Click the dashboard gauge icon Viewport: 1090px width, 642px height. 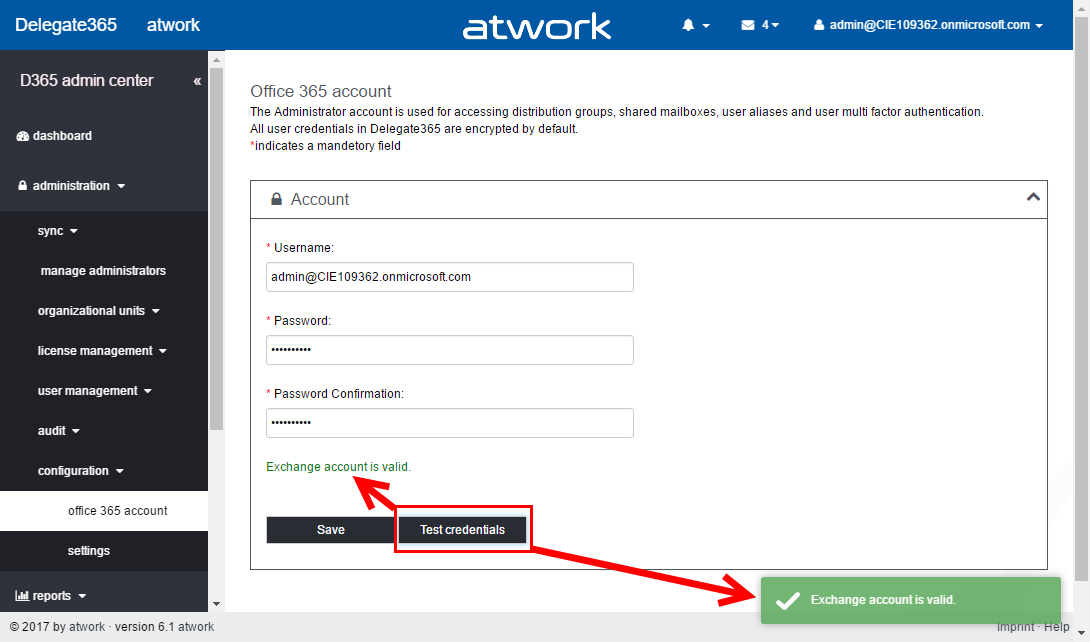coord(23,136)
